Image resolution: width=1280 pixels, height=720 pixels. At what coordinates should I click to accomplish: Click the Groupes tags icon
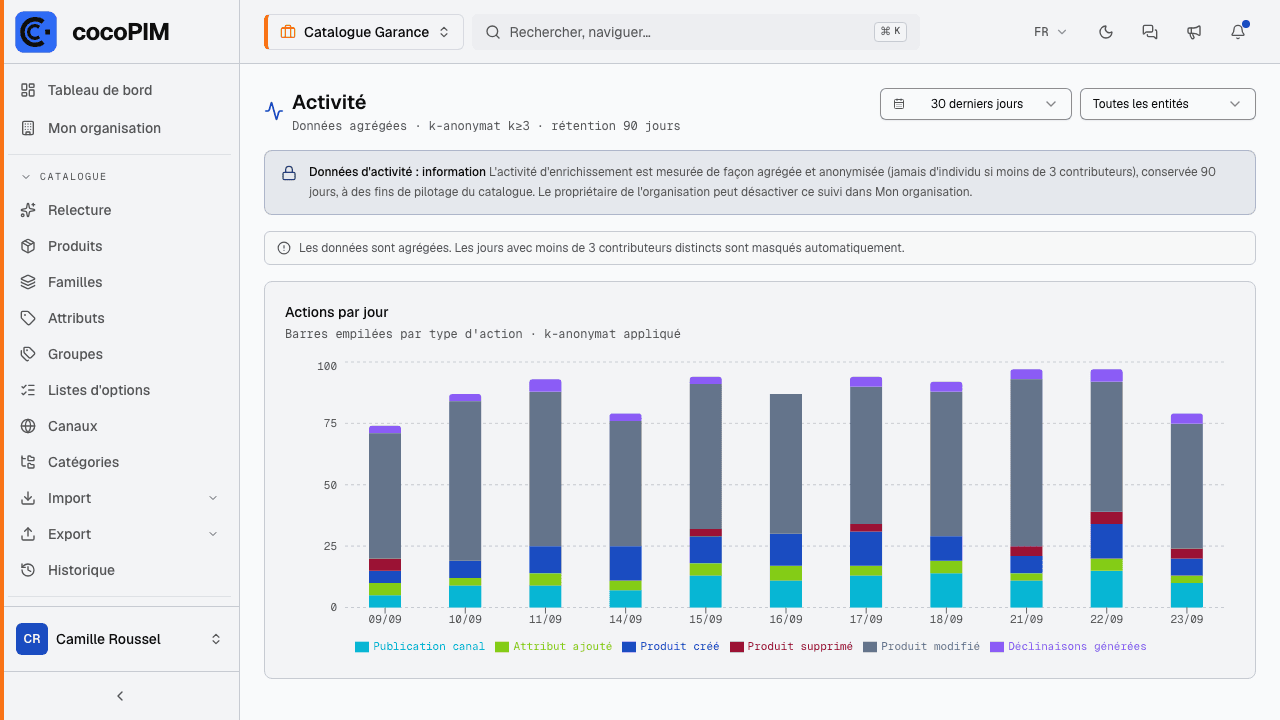pos(28,354)
